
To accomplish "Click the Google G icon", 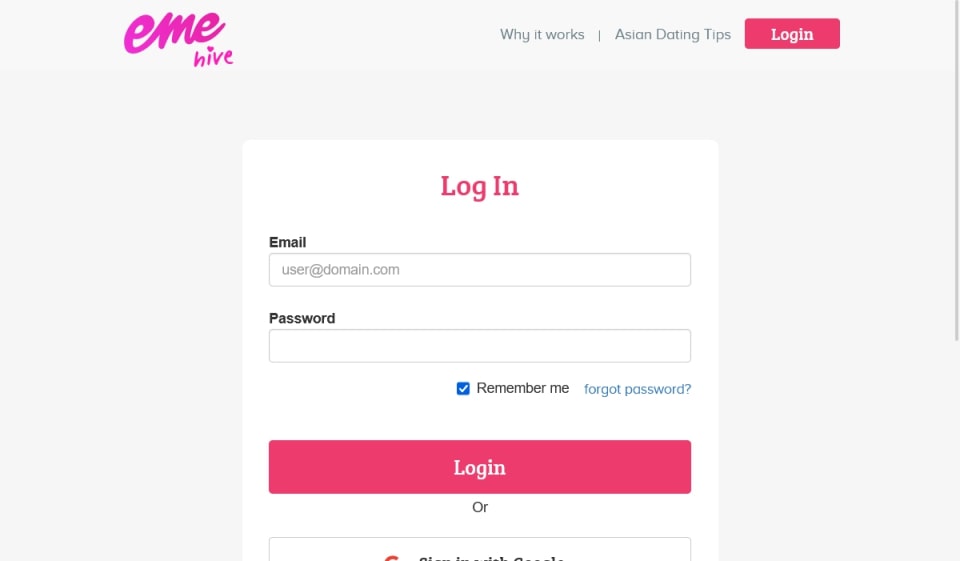I will coord(392,556).
